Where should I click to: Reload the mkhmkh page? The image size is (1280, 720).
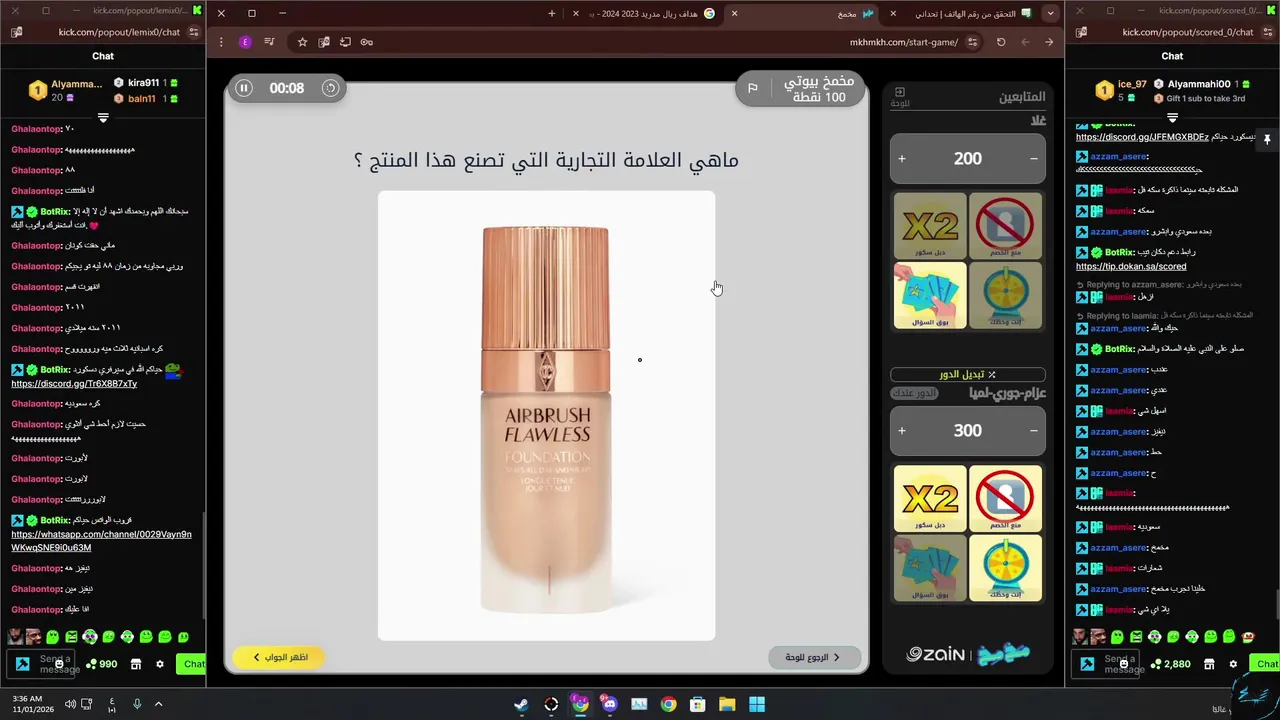(x=1001, y=42)
